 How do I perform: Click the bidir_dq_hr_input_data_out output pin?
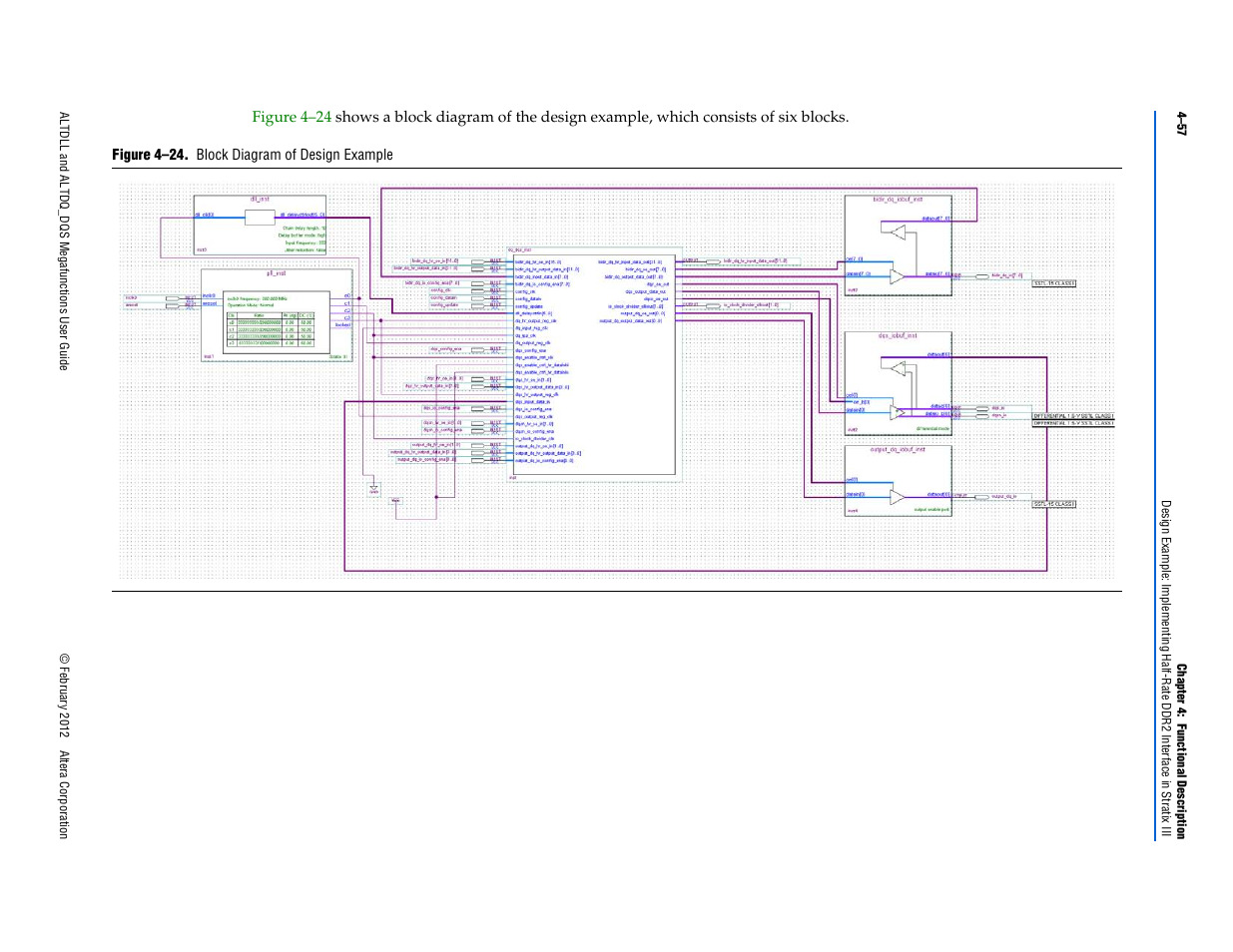(x=713, y=261)
